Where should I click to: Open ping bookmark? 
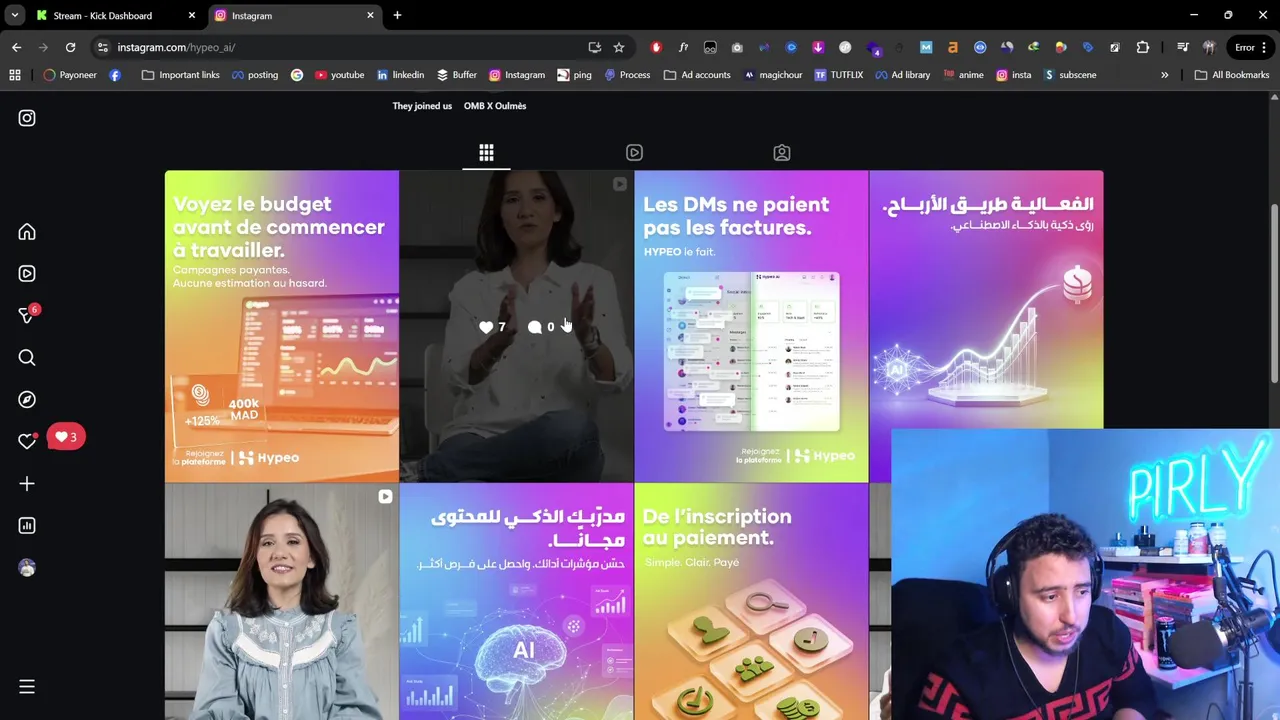[574, 75]
